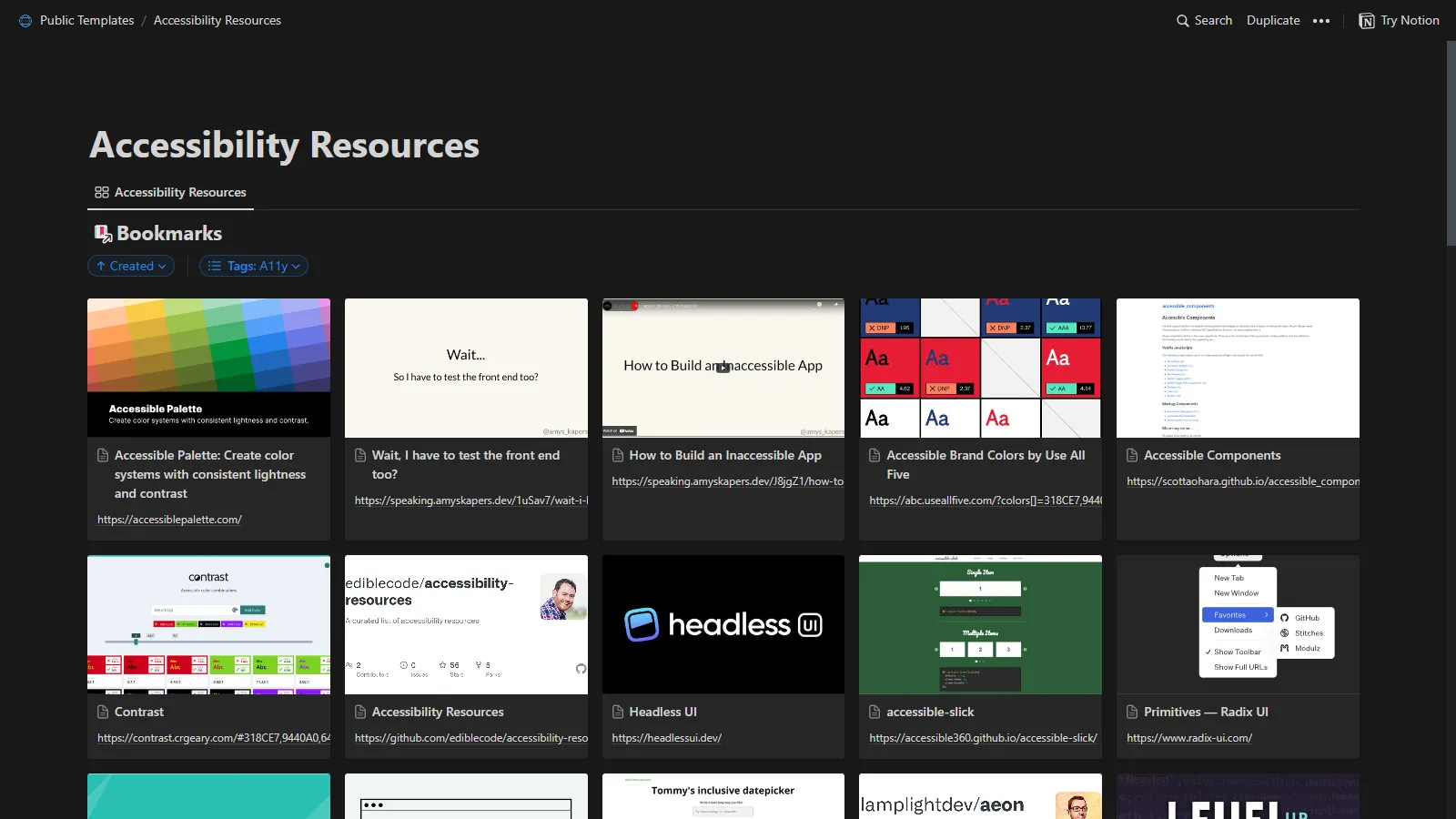Screen dimensions: 1456x819
Task: Click the search magnifier icon
Action: tap(1182, 21)
